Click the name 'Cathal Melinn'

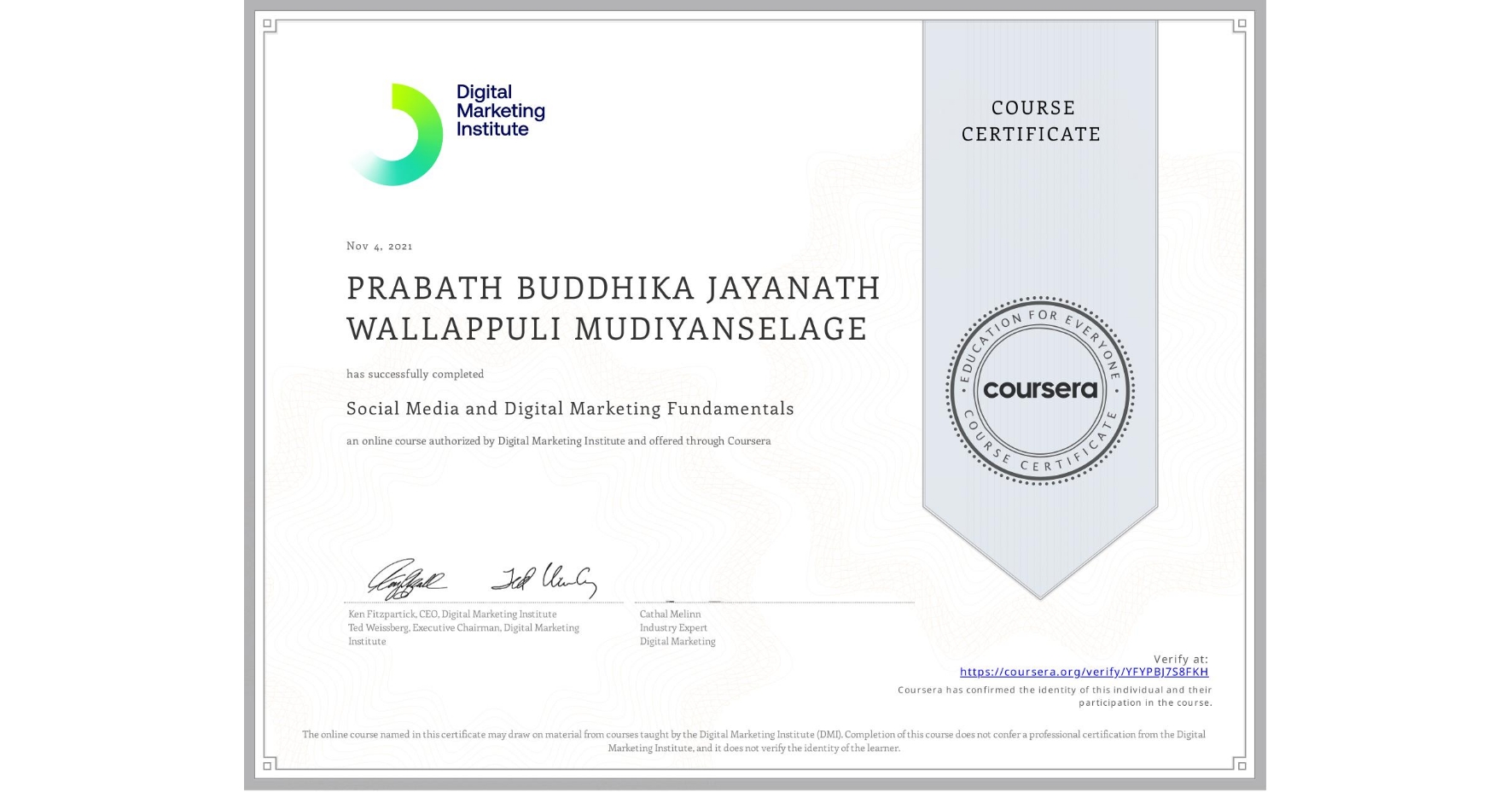670,614
